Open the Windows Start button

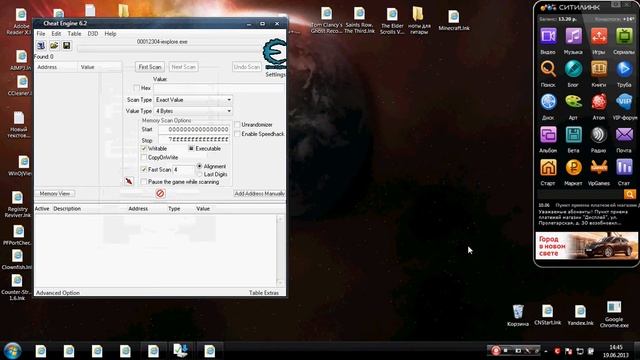click(12, 351)
